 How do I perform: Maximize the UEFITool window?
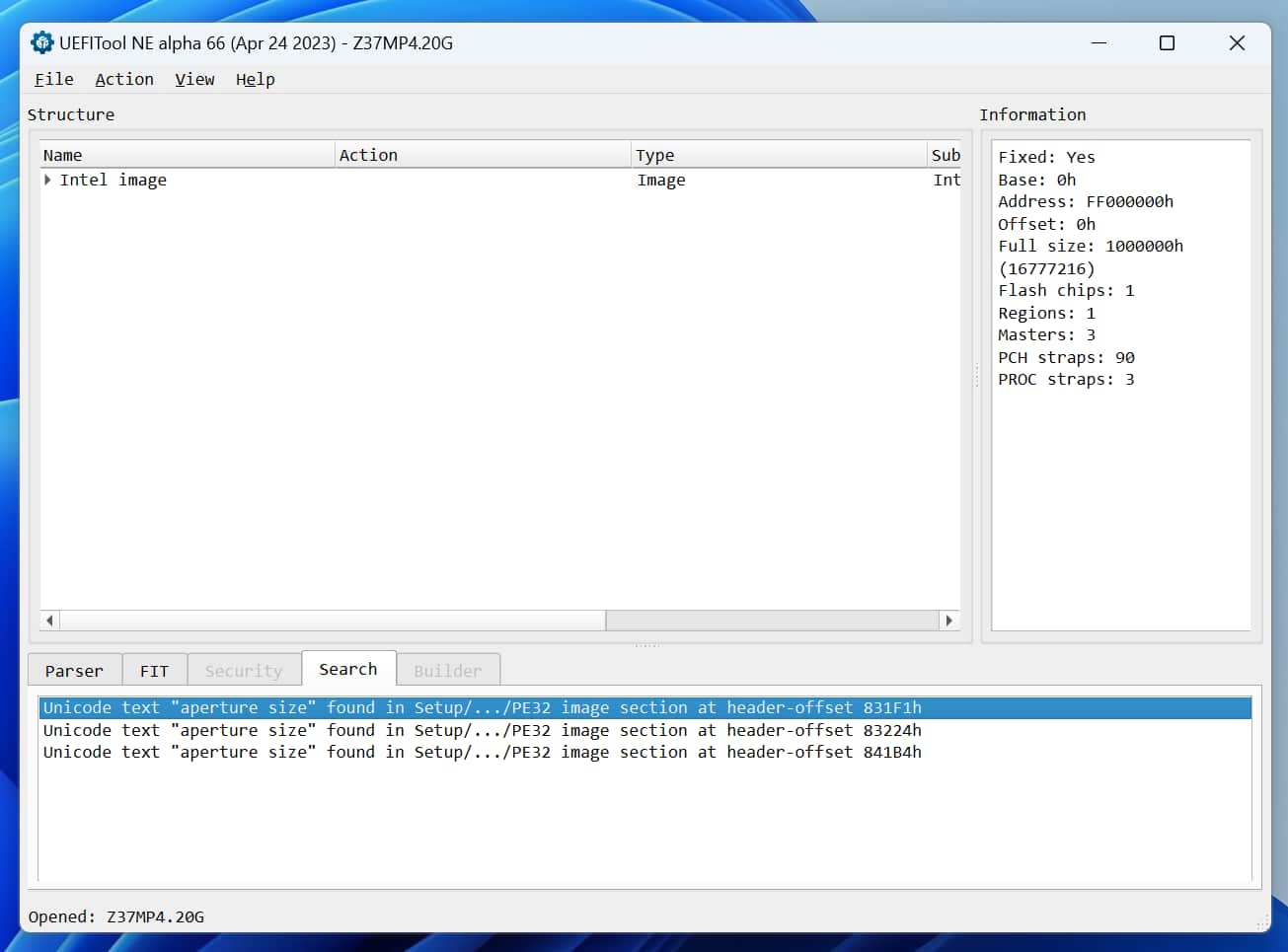coord(1167,43)
